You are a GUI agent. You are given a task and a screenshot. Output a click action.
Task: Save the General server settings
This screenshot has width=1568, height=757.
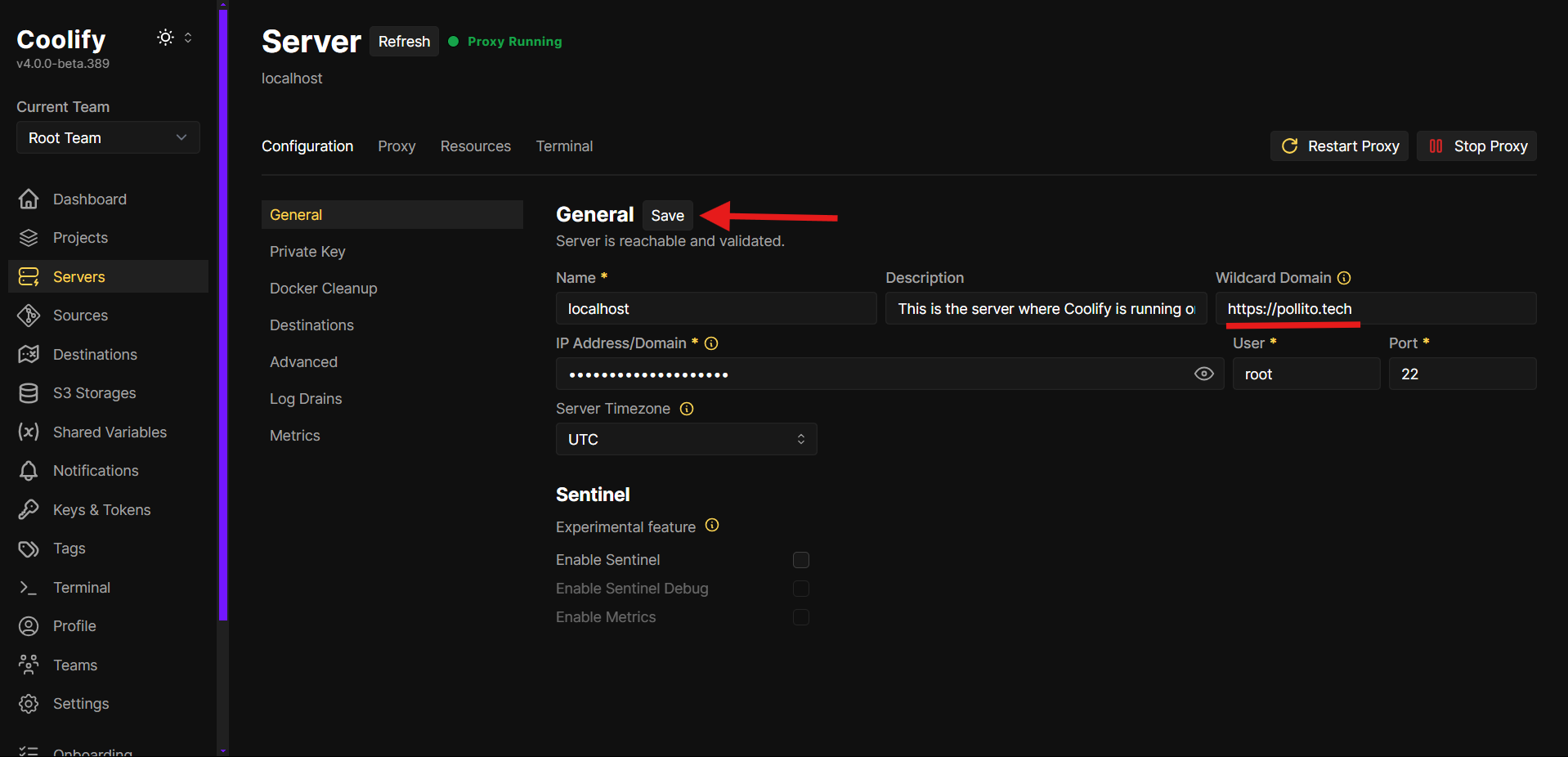[668, 215]
